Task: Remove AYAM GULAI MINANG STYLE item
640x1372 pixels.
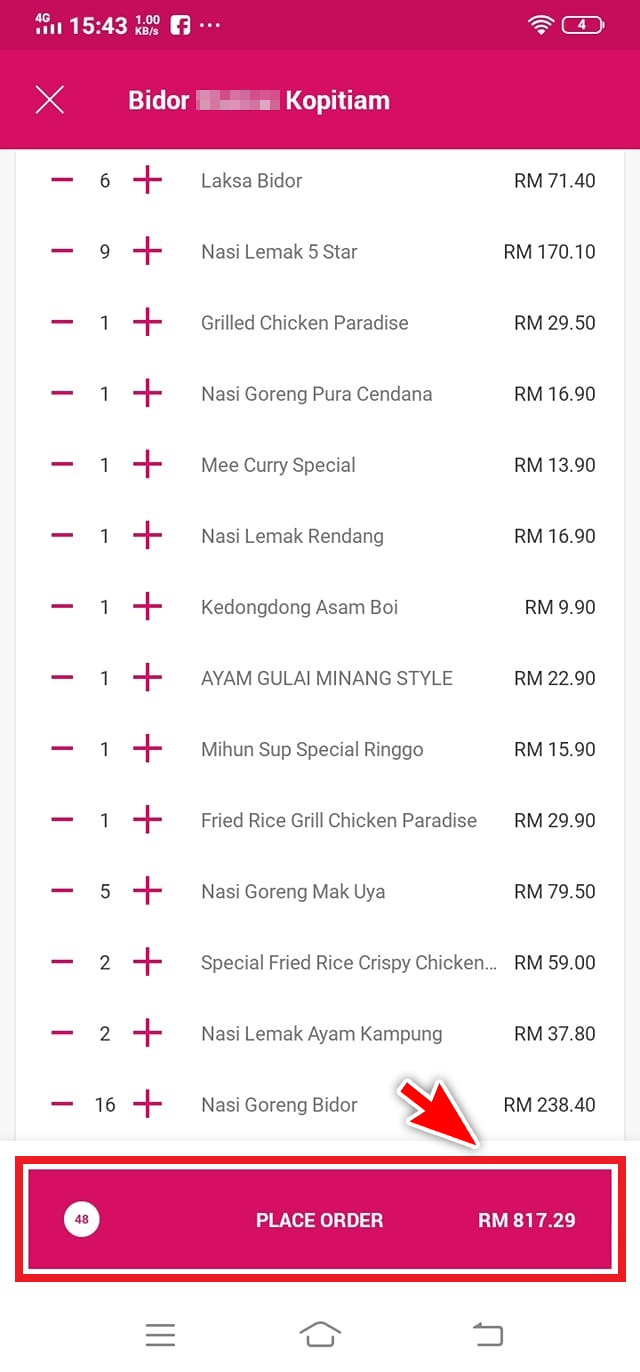Action: [x=62, y=678]
